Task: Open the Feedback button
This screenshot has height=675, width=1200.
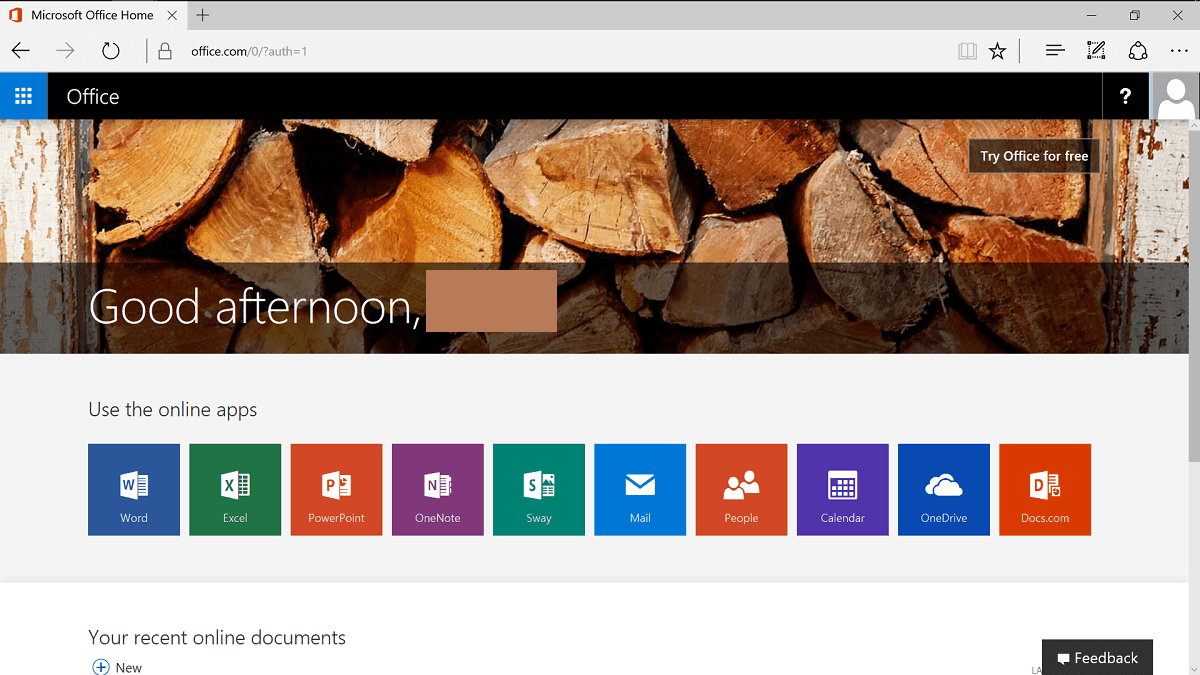Action: 1097,658
